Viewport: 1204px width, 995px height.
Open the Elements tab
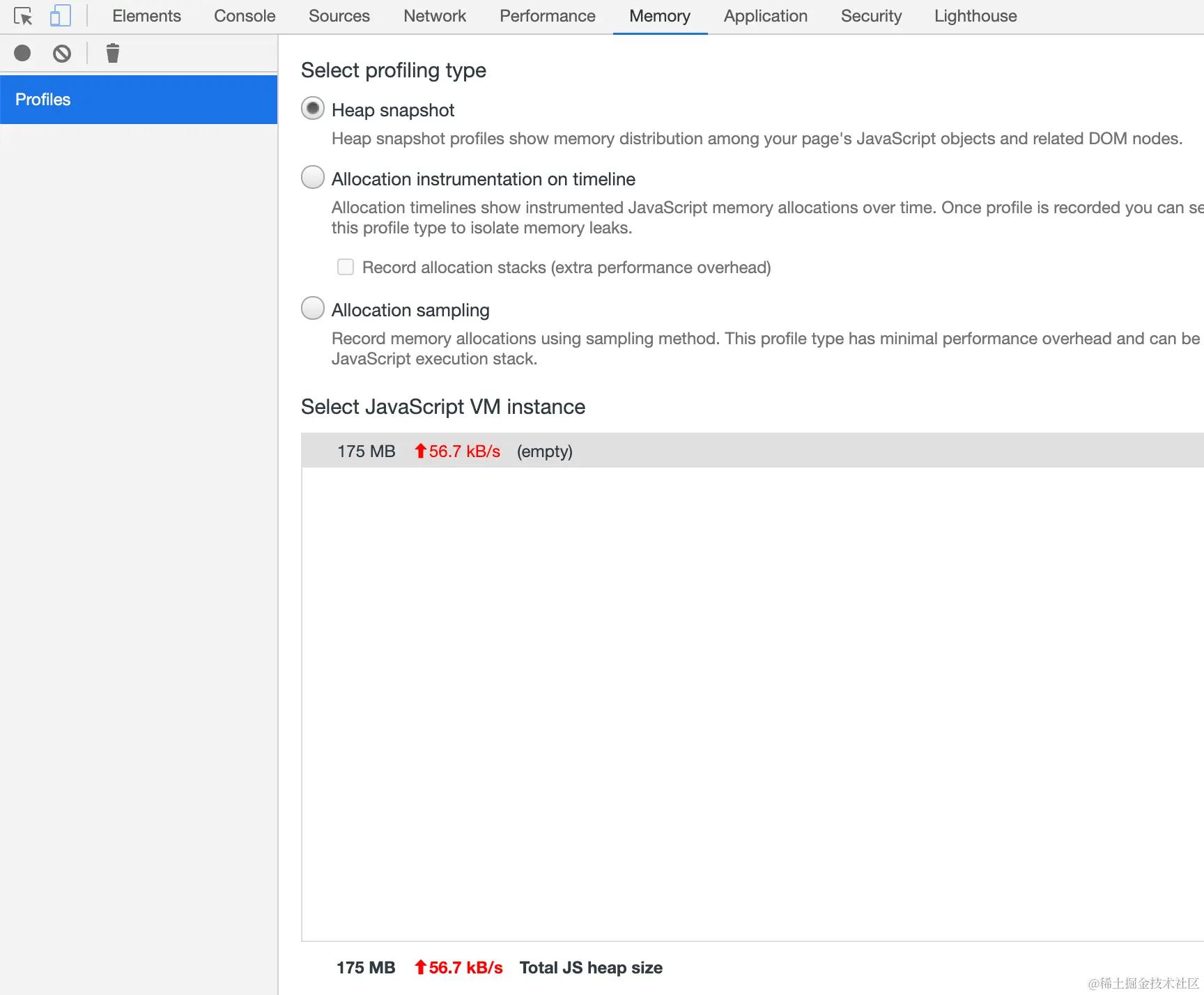(x=146, y=16)
